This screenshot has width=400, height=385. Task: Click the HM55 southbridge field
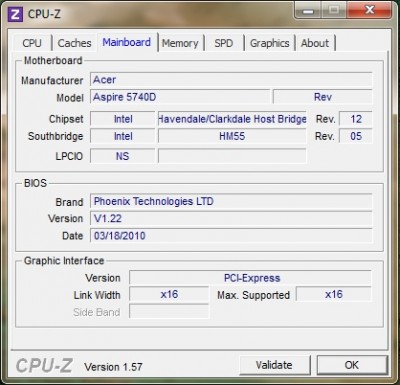click(232, 136)
